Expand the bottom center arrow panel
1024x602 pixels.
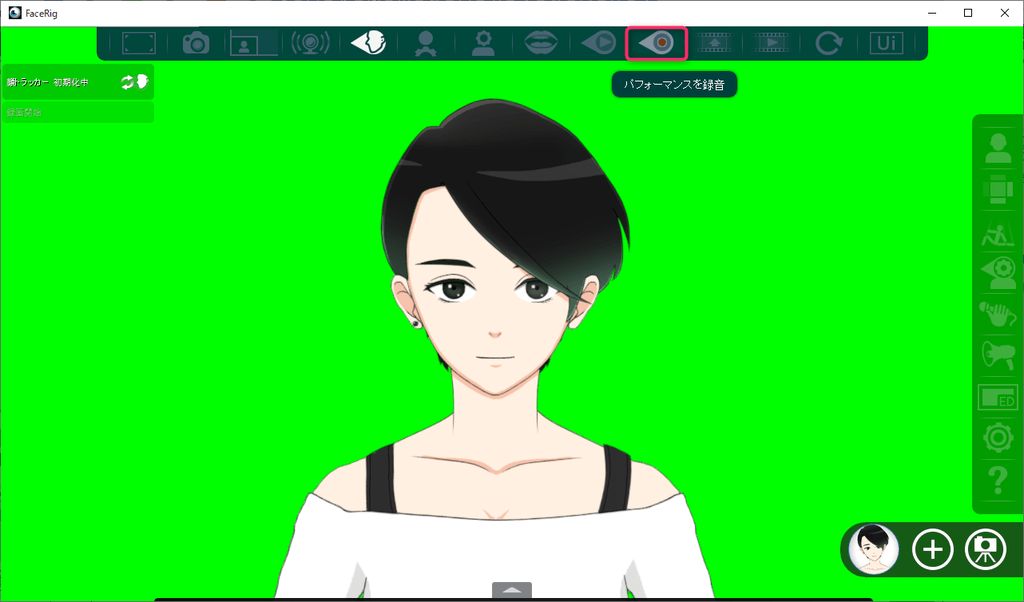pyautogui.click(x=512, y=590)
